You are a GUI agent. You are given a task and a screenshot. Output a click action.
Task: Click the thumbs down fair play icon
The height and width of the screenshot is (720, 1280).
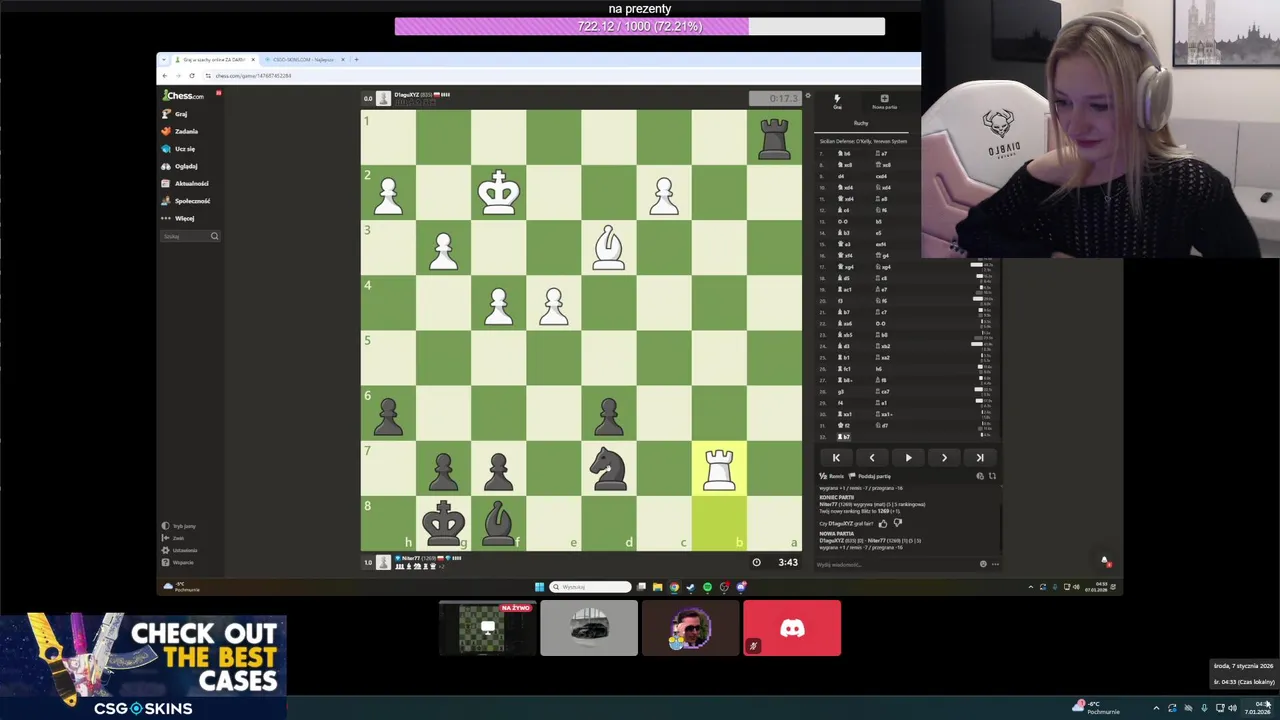pos(897,523)
